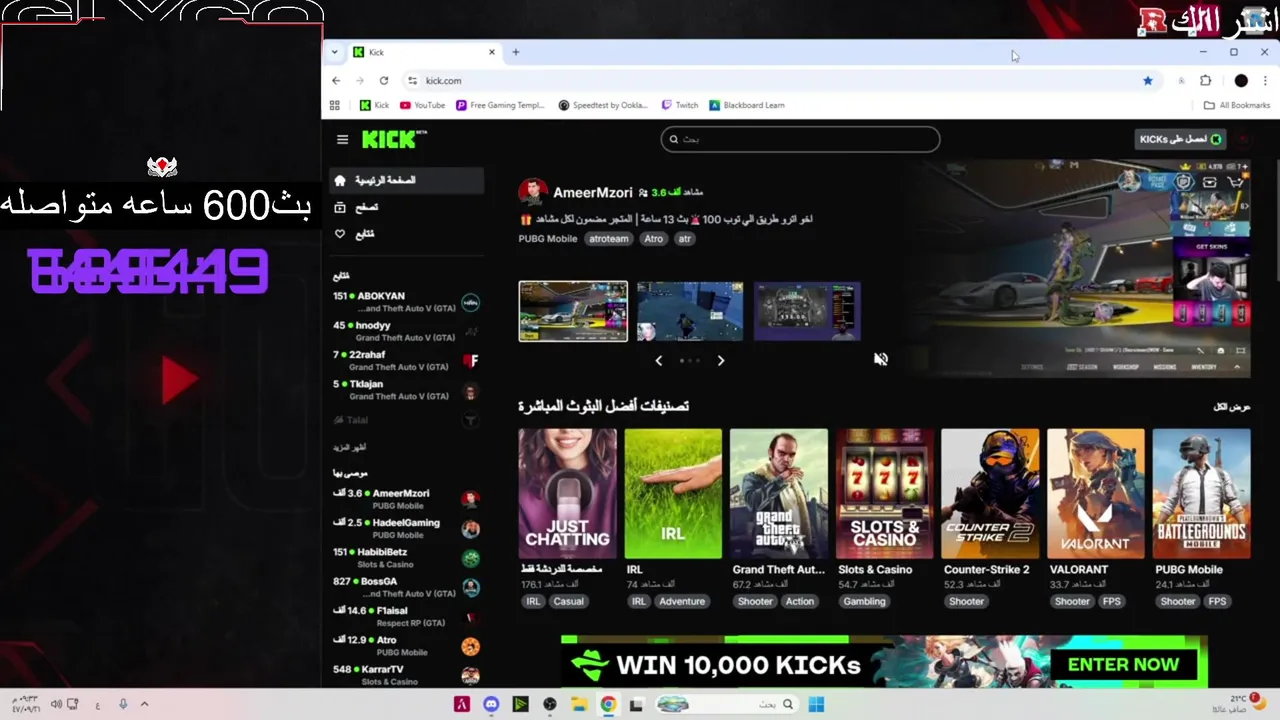1280x720 pixels.
Task: Open File Explorer from the taskbar
Action: click(x=579, y=704)
